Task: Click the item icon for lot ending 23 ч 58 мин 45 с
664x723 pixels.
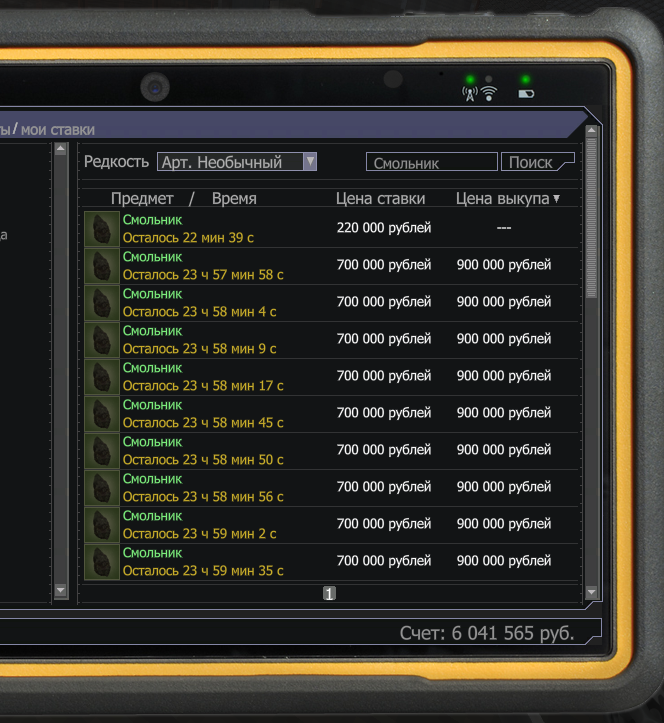Action: tap(101, 414)
